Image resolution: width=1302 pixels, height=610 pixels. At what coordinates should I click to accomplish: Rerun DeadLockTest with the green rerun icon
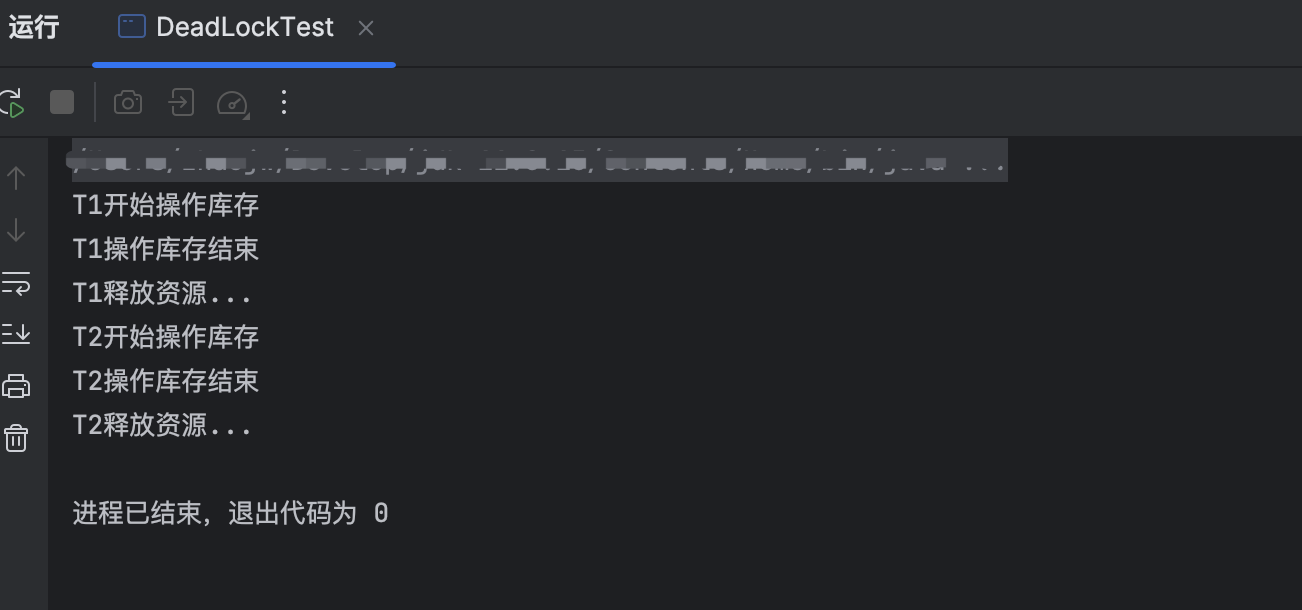tap(11, 103)
